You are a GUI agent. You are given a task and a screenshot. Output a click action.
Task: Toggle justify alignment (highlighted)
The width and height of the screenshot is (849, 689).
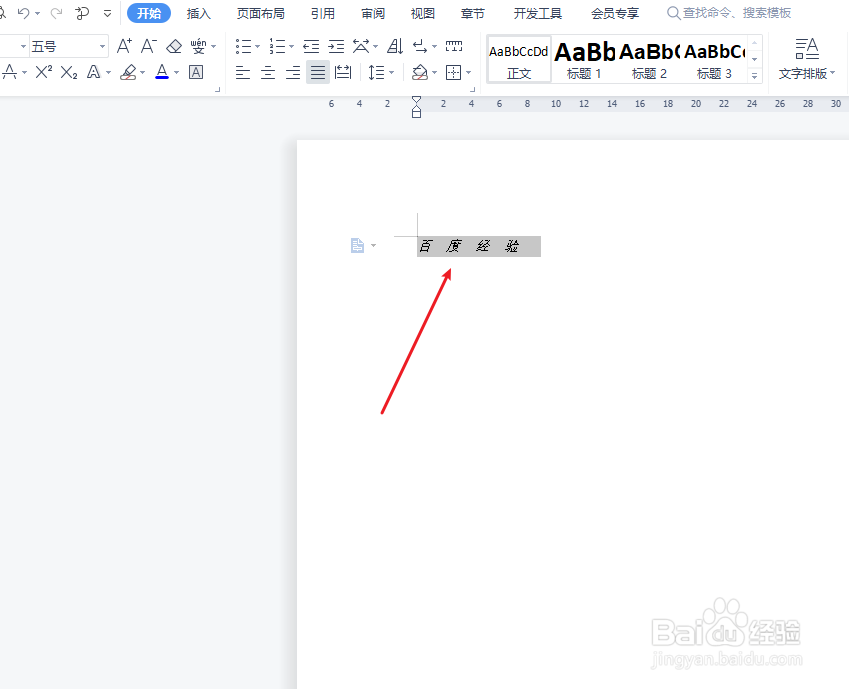pyautogui.click(x=318, y=72)
